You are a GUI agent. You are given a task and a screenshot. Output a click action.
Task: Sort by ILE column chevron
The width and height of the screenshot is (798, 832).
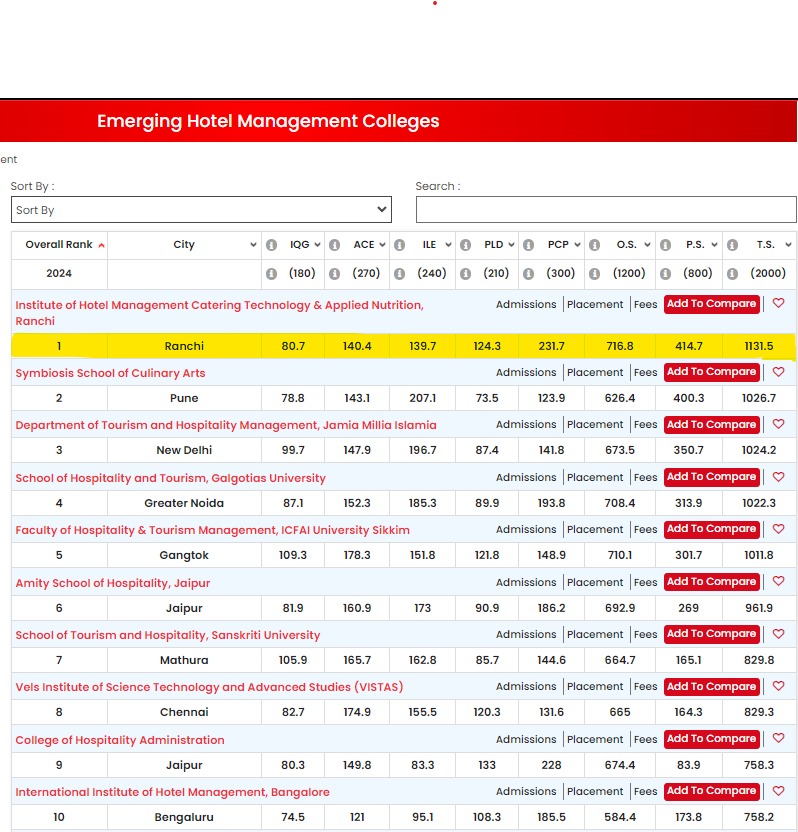[448, 245]
